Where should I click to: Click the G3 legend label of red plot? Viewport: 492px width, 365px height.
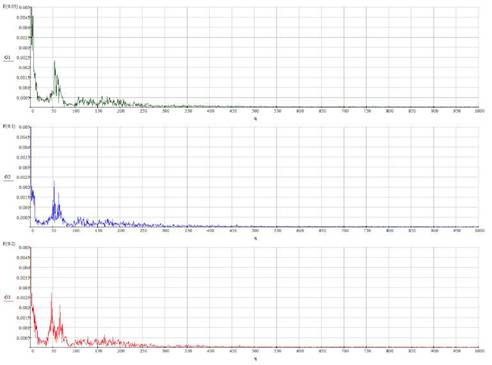[8, 298]
